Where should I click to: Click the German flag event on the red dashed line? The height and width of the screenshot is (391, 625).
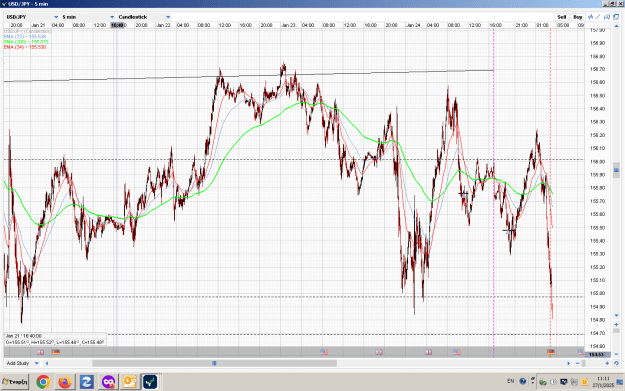(x=550, y=352)
